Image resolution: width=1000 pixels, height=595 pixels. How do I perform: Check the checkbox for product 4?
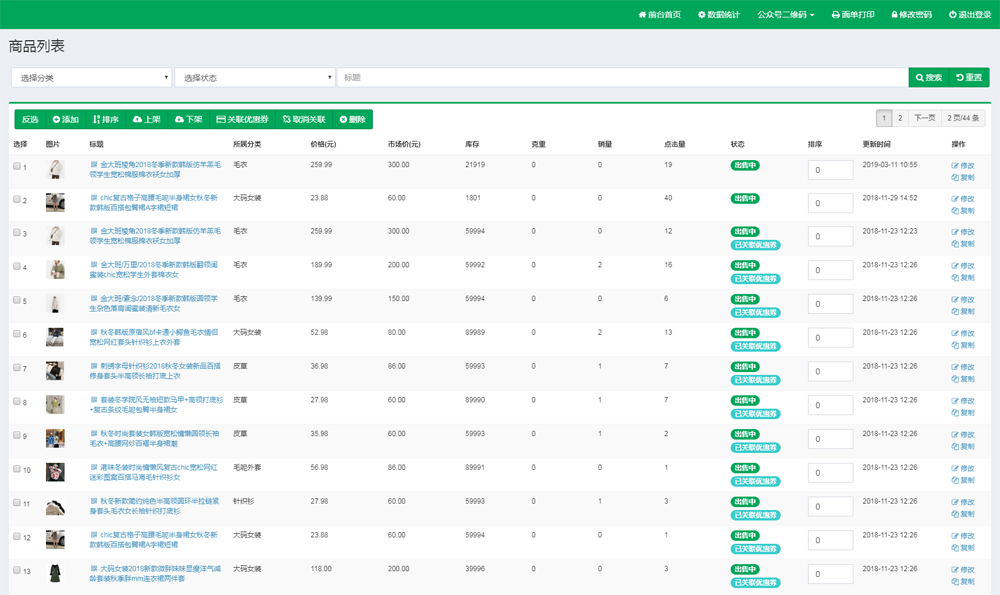click(x=17, y=266)
